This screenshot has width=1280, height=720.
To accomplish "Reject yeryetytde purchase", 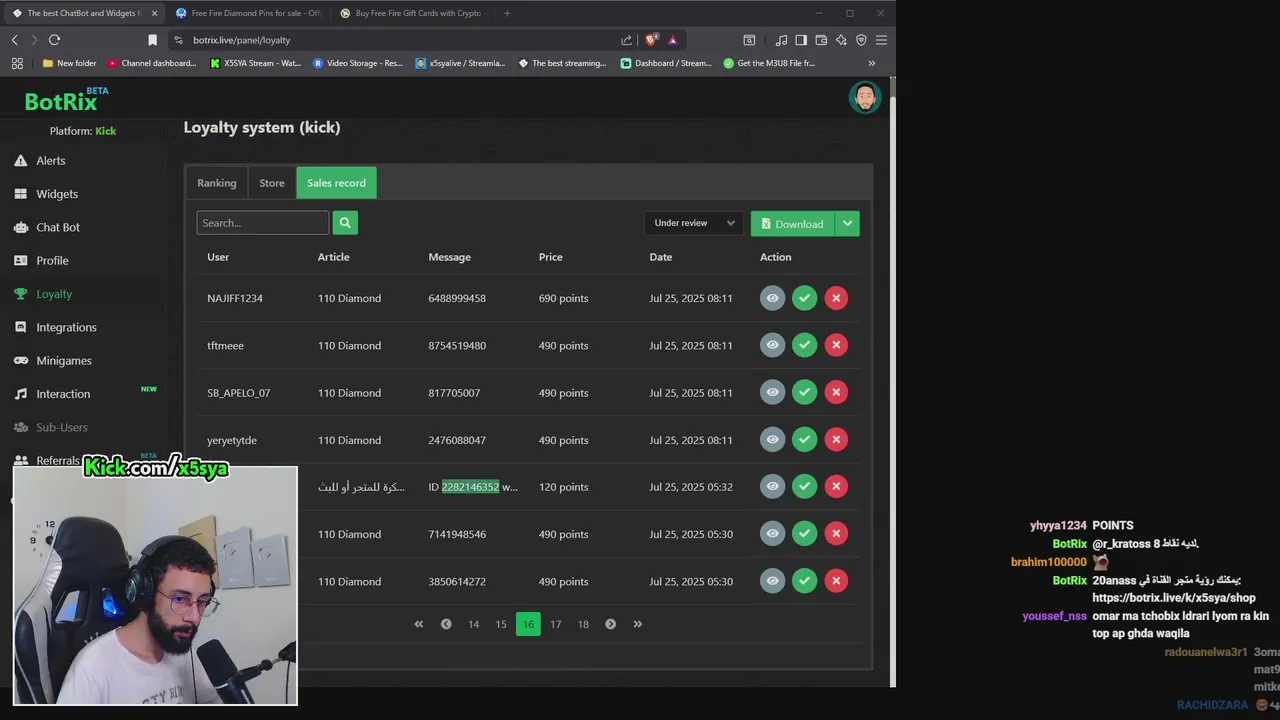I will pyautogui.click(x=836, y=439).
